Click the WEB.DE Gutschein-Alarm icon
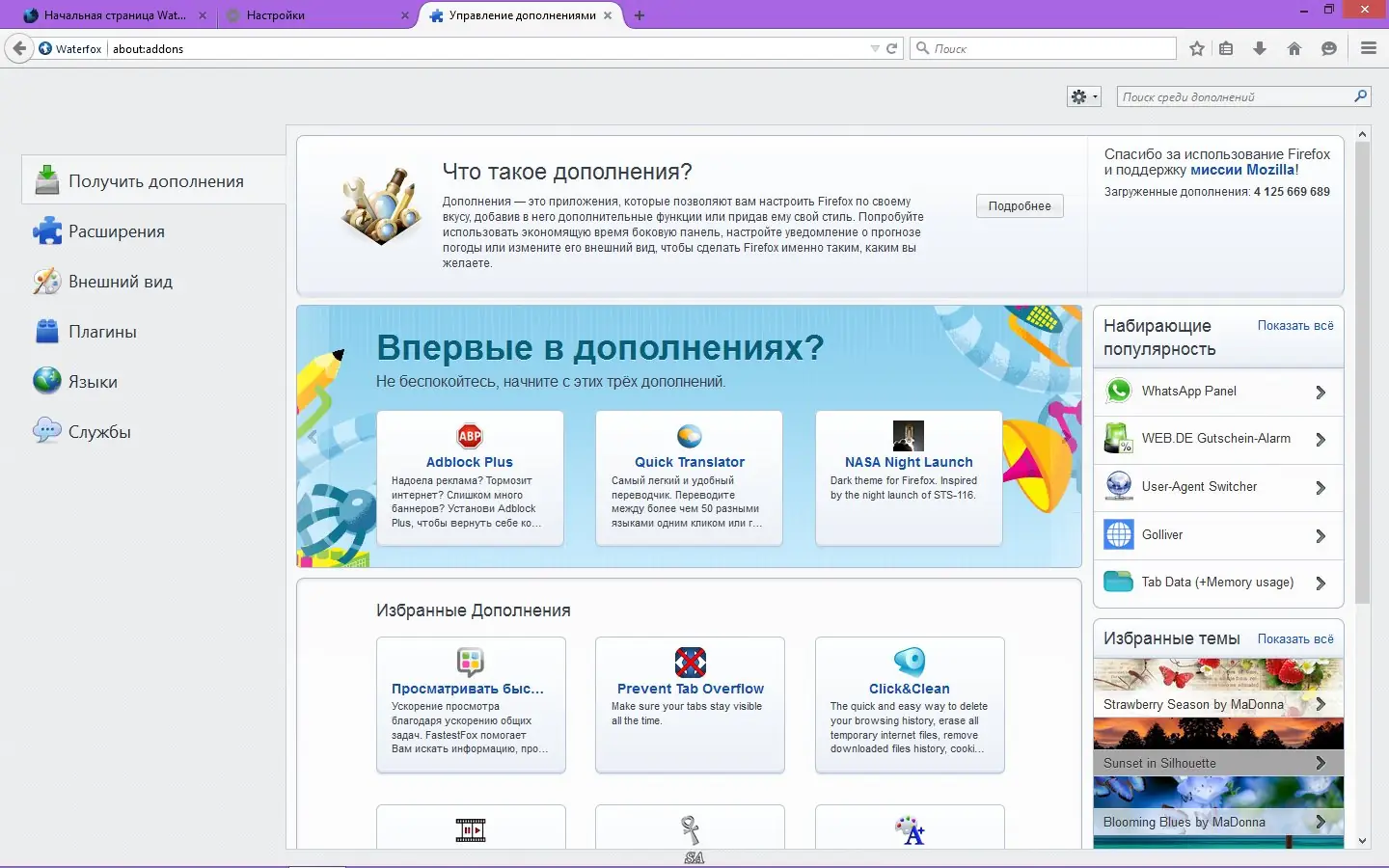The image size is (1389, 868). 1119,439
